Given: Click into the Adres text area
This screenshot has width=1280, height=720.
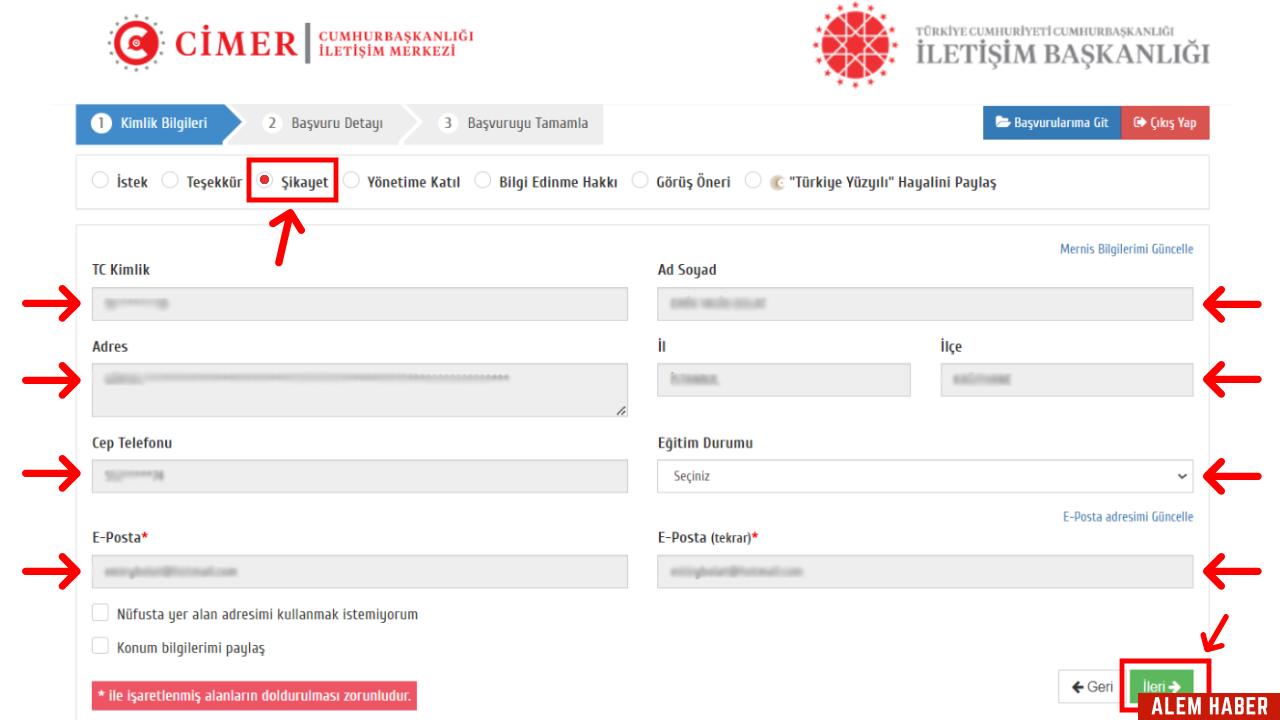Looking at the screenshot, I should tap(360, 389).
